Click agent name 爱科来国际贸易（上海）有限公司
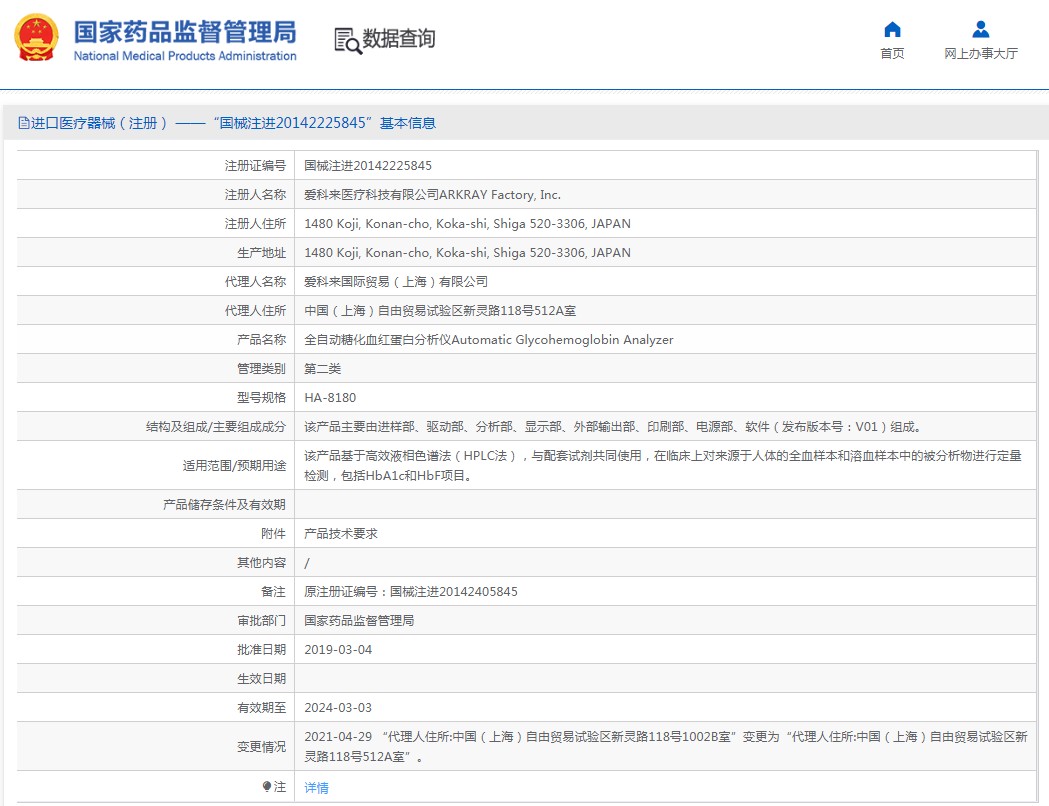Image resolution: width=1049 pixels, height=806 pixels. pyautogui.click(x=396, y=282)
